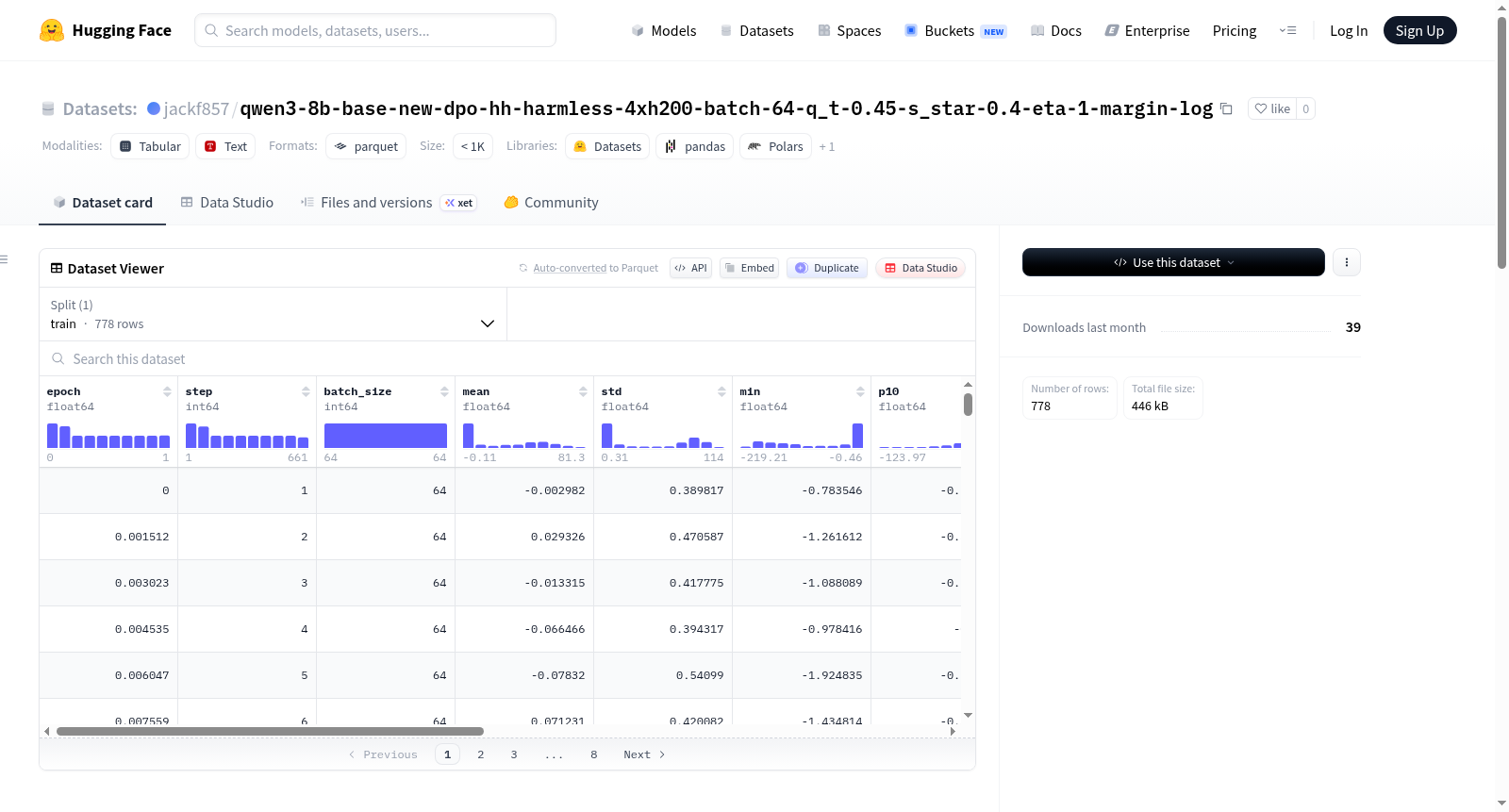Click the batch_size column histogram bar

[x=386, y=436]
